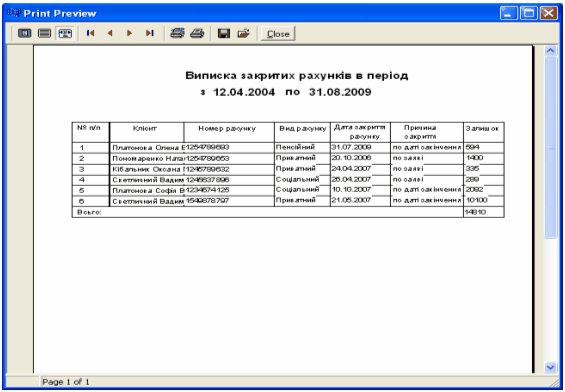Viewport: 565px width, 392px height.
Task: Maximize the Print Preview window
Action: tap(529, 14)
